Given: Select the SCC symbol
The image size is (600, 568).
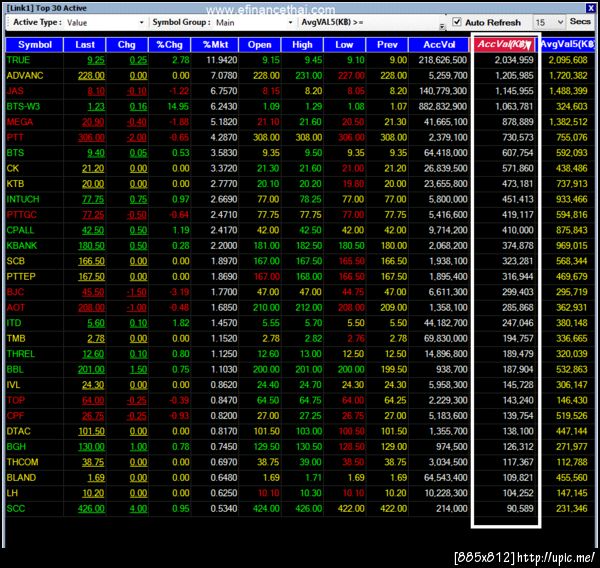Looking at the screenshot, I should click(15, 509).
